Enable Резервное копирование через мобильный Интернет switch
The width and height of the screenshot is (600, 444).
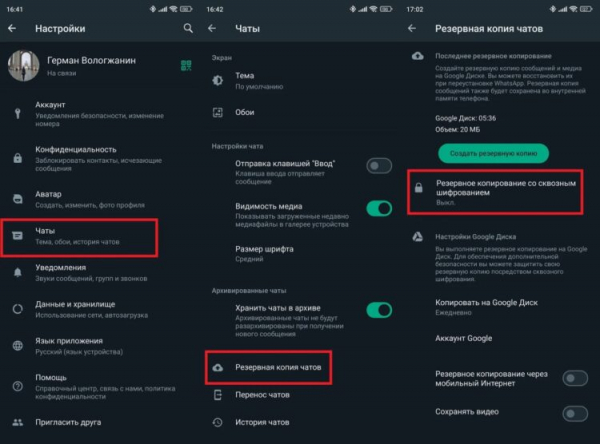point(575,378)
